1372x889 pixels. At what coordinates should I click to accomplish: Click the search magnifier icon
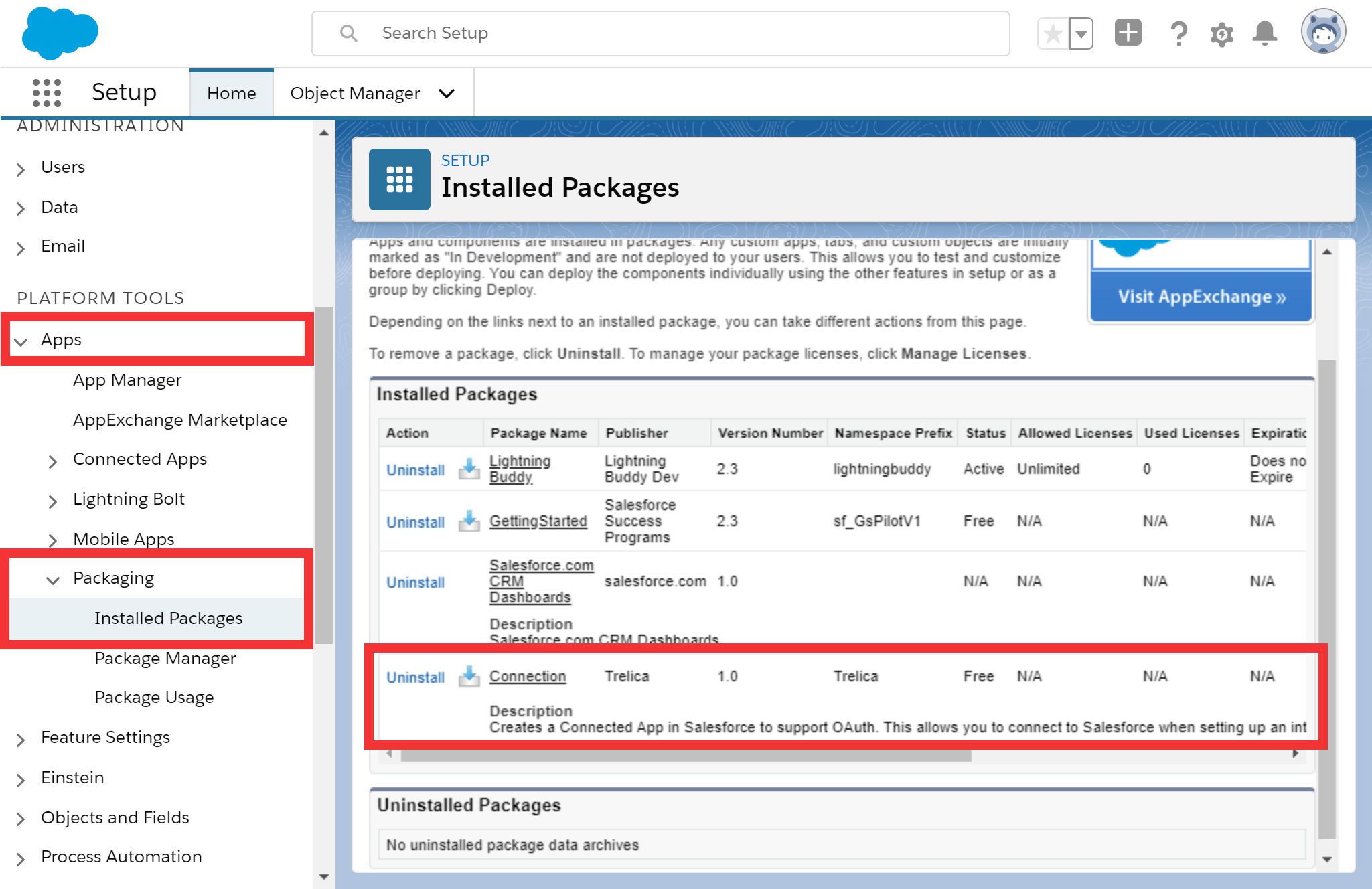click(348, 33)
